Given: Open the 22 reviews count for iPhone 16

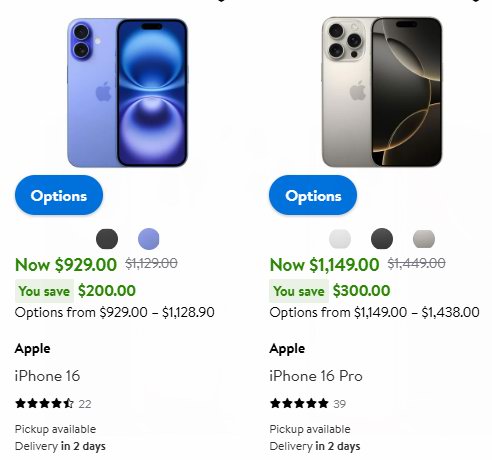Looking at the screenshot, I should (85, 404).
